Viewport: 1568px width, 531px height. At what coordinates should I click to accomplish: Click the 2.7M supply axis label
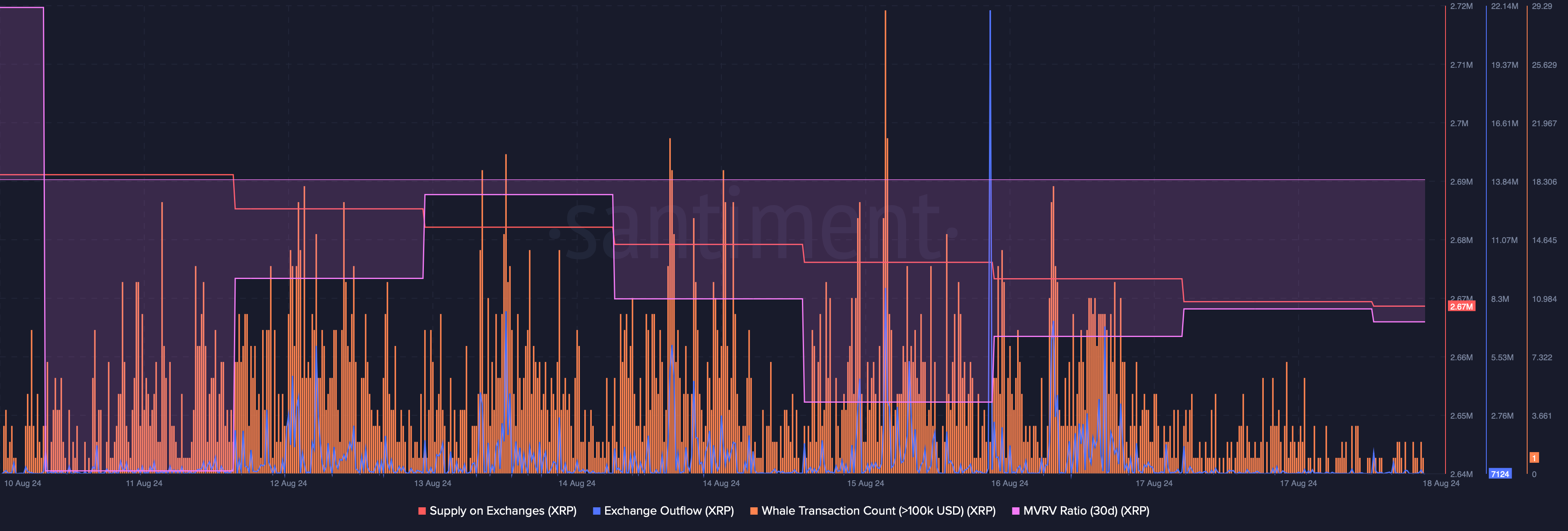click(x=1459, y=124)
